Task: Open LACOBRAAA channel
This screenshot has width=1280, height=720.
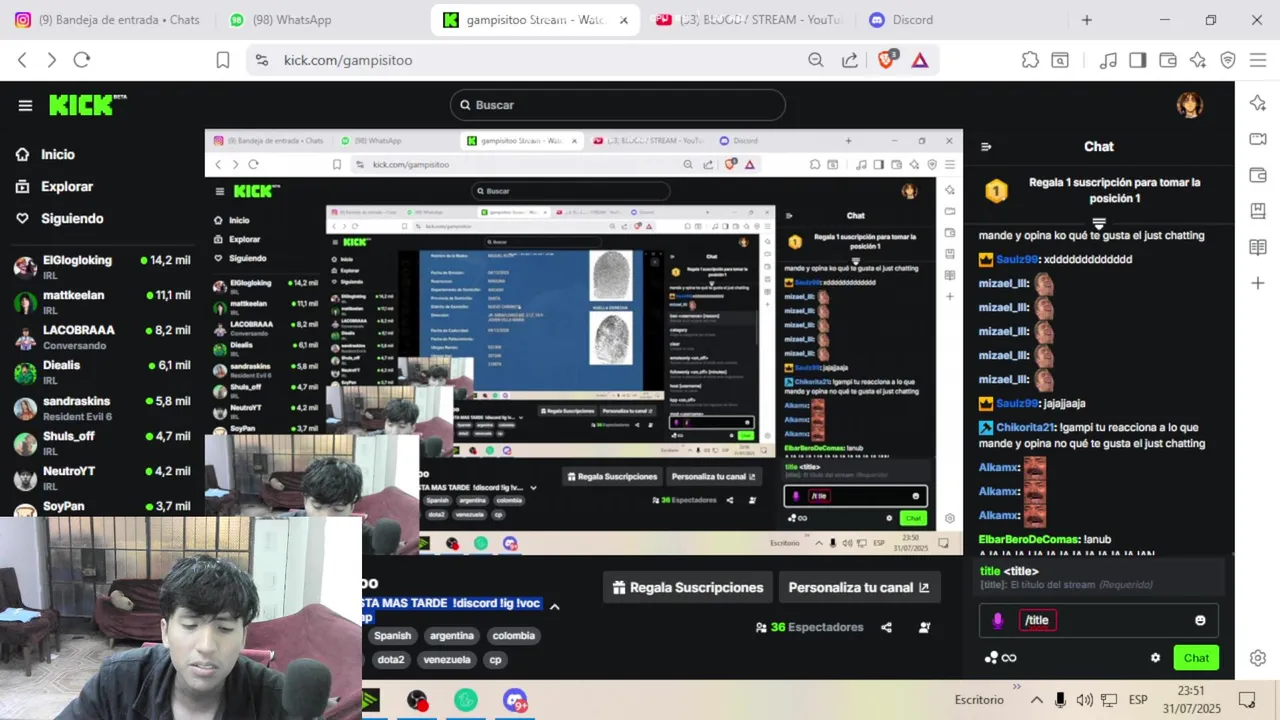Action: [102, 336]
